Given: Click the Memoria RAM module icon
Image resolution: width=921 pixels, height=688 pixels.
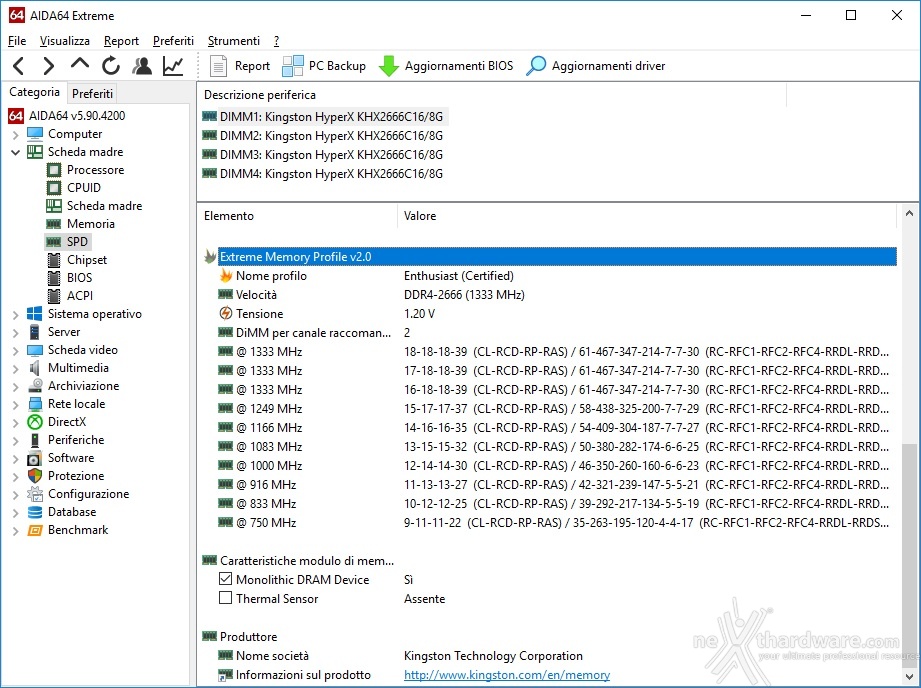Looking at the screenshot, I should coord(54,224).
